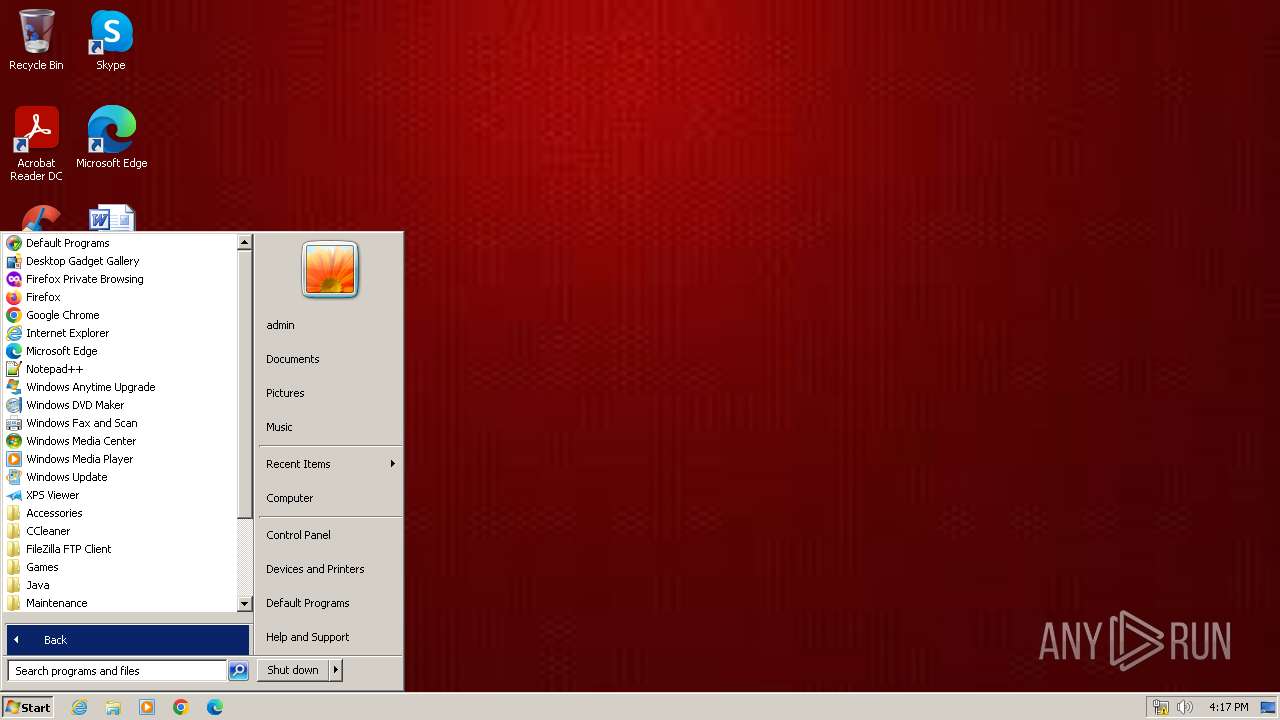Click the programs list scroll-down arrow
The image size is (1280, 720).
244,604
